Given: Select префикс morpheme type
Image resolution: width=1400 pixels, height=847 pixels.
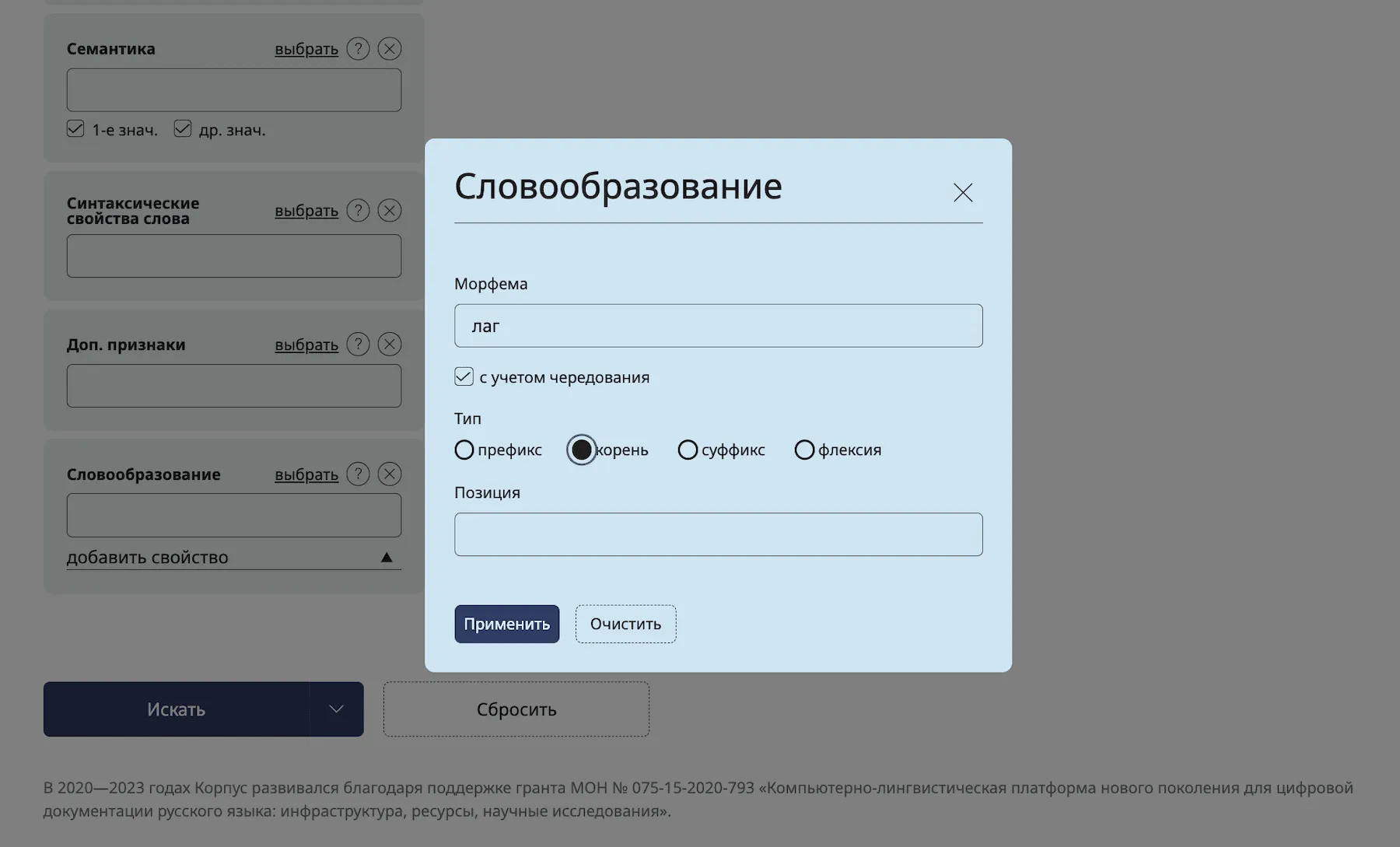Looking at the screenshot, I should [x=464, y=450].
